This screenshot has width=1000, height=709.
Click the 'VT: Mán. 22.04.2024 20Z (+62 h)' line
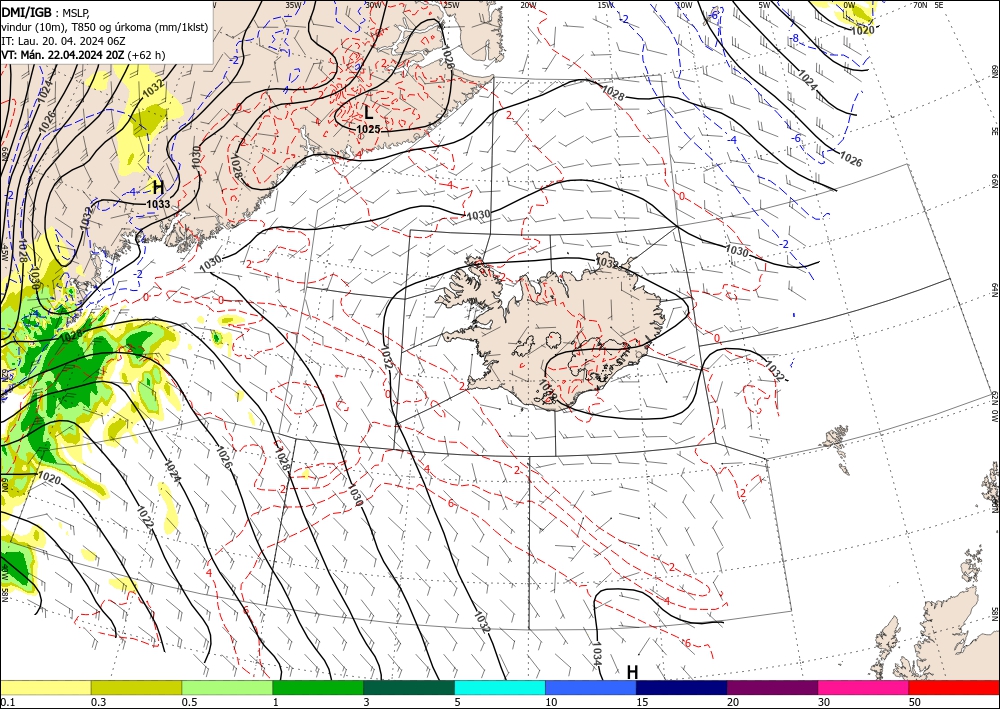point(83,55)
